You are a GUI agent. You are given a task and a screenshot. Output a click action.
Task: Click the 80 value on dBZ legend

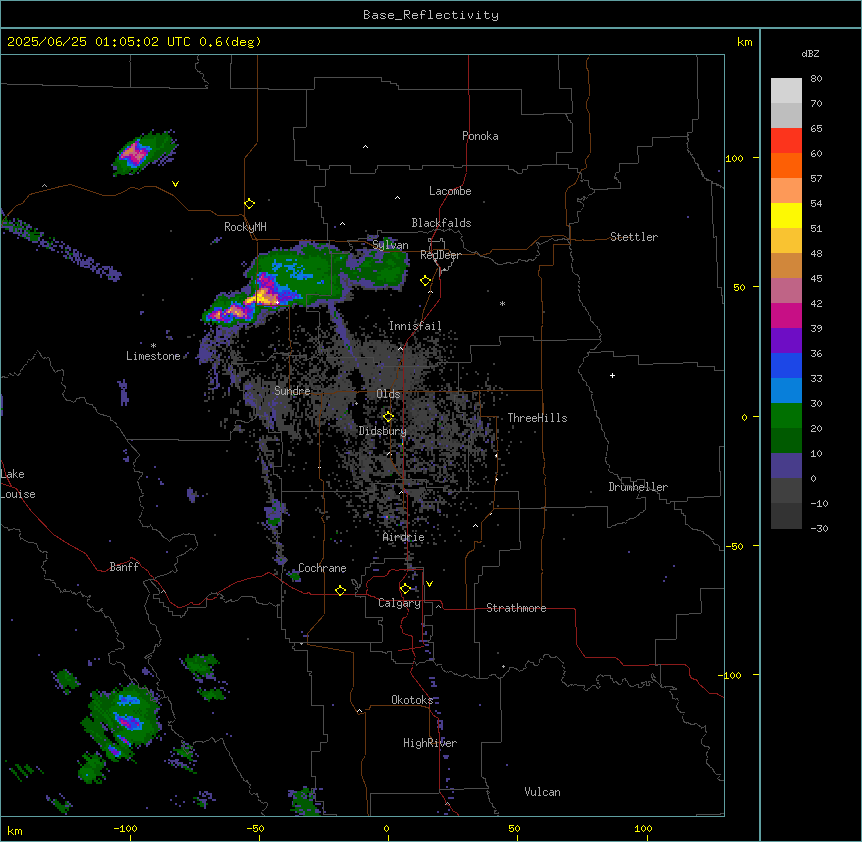point(816,78)
